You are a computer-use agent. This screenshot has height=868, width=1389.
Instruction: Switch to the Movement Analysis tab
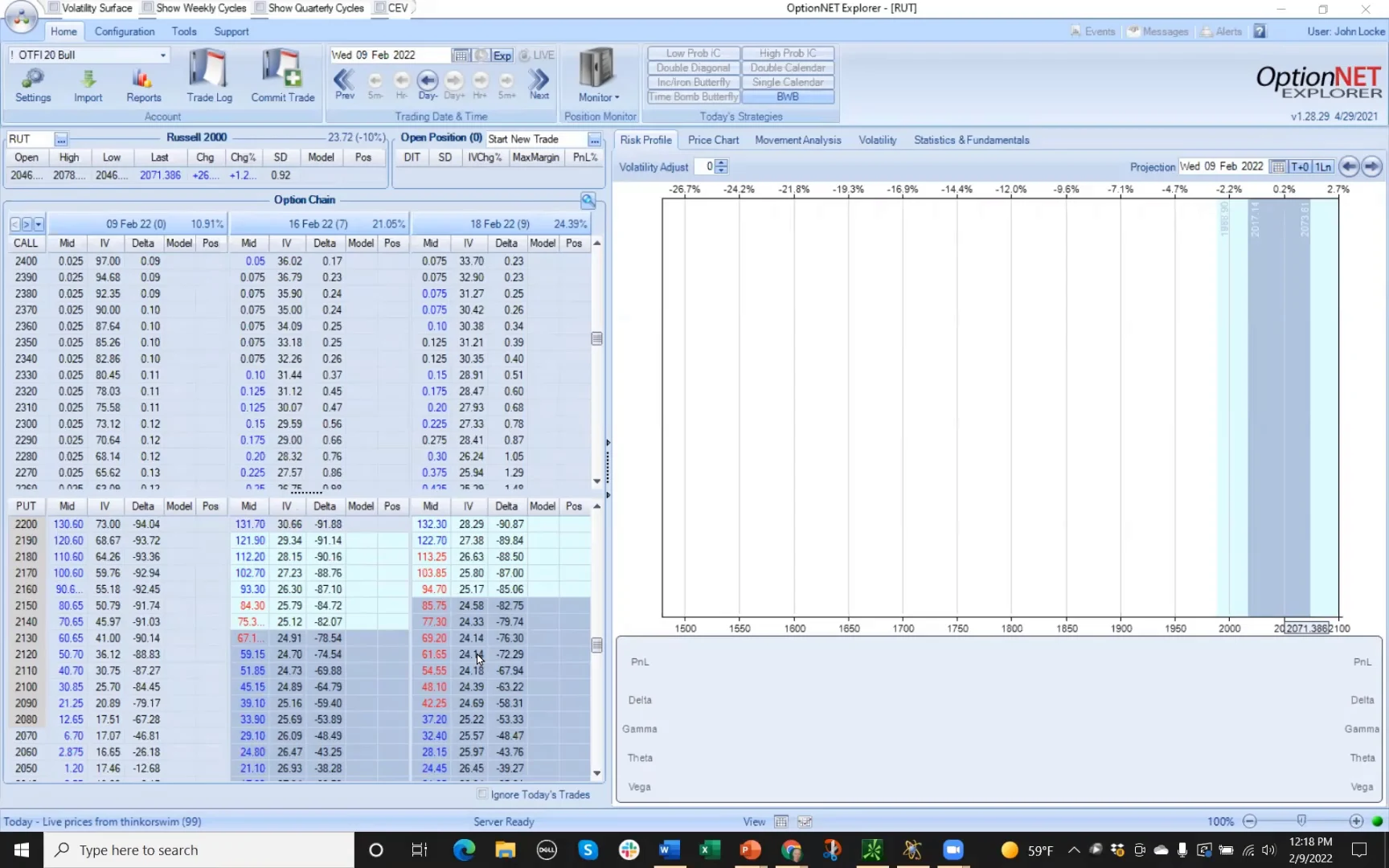[798, 140]
